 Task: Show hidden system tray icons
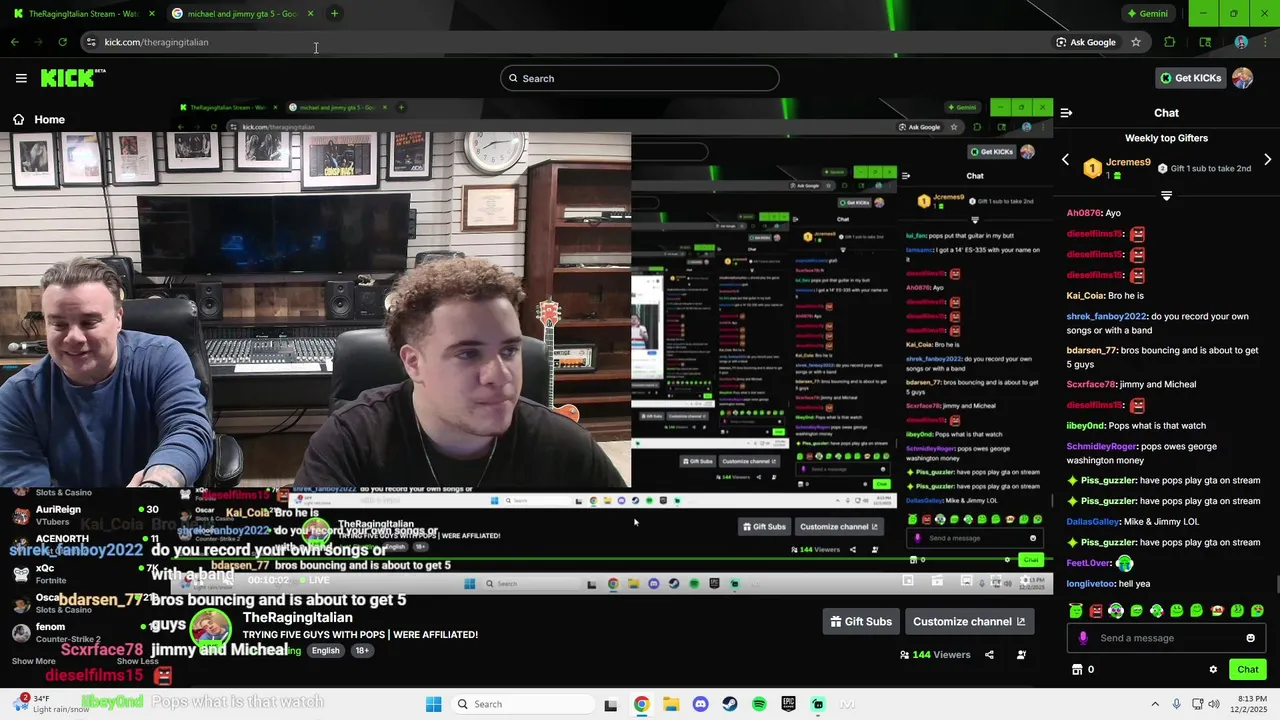[x=1155, y=704]
